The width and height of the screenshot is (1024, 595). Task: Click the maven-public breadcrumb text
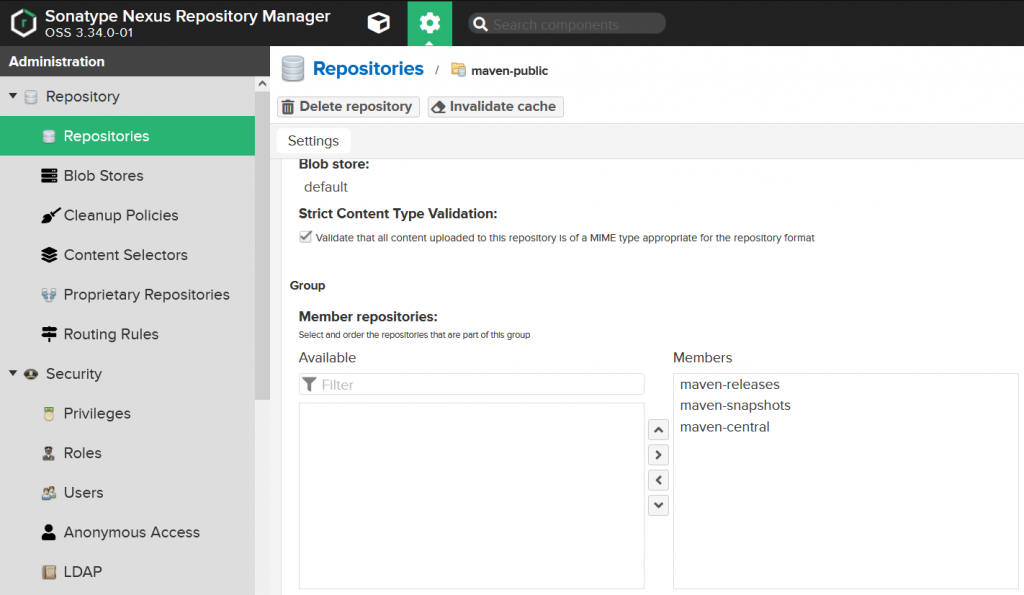tap(509, 71)
